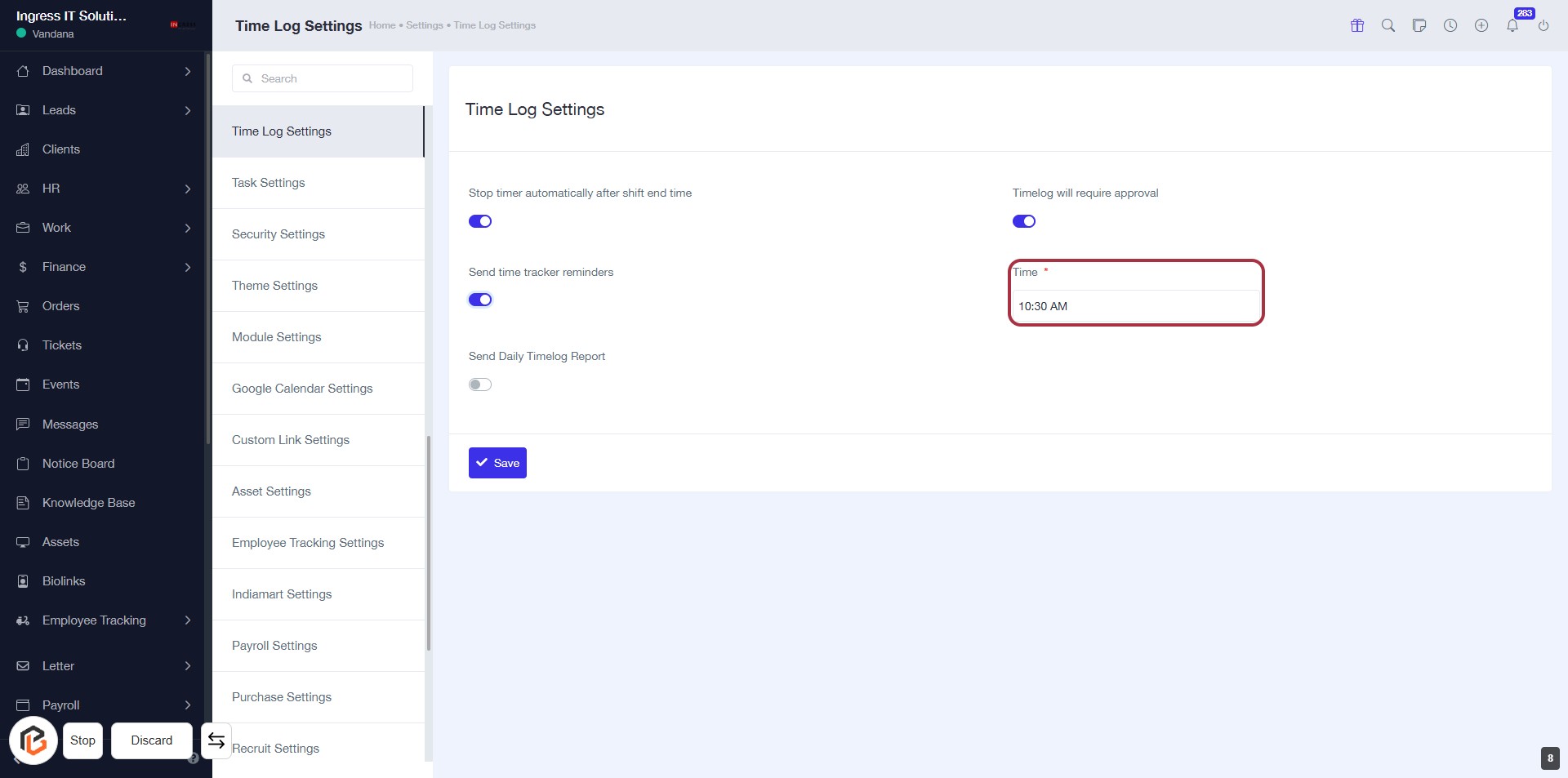Open the search magnifier icon in header
This screenshot has width=1568, height=778.
click(1388, 25)
